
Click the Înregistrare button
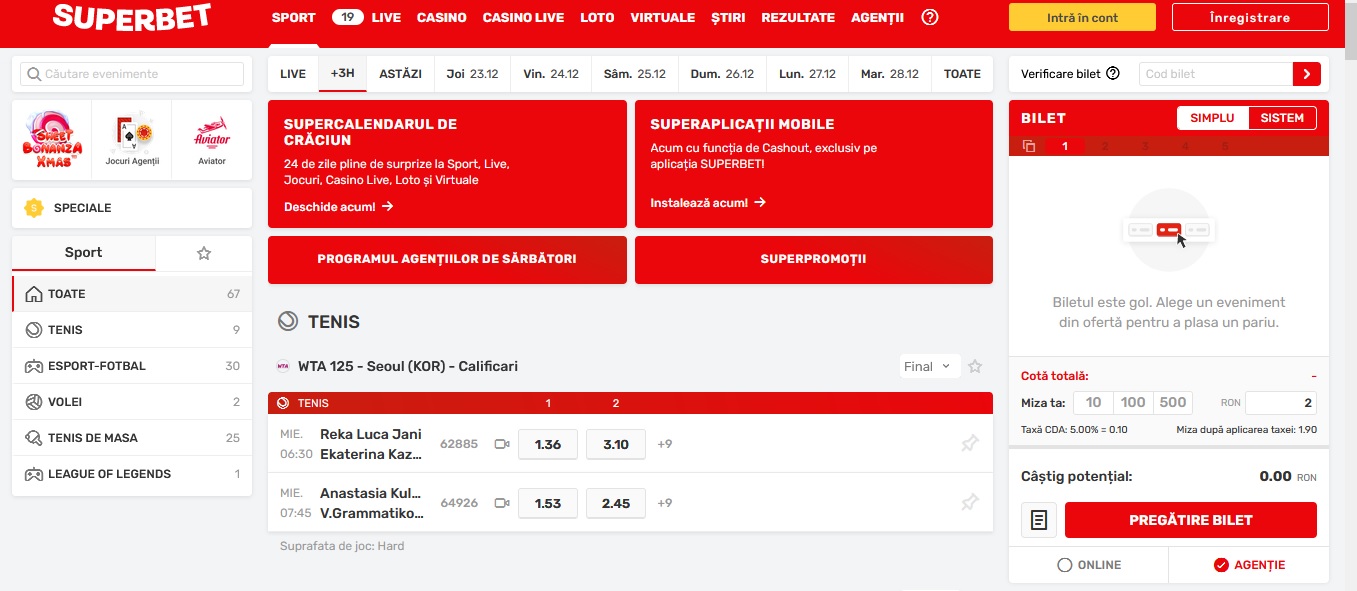1249,17
